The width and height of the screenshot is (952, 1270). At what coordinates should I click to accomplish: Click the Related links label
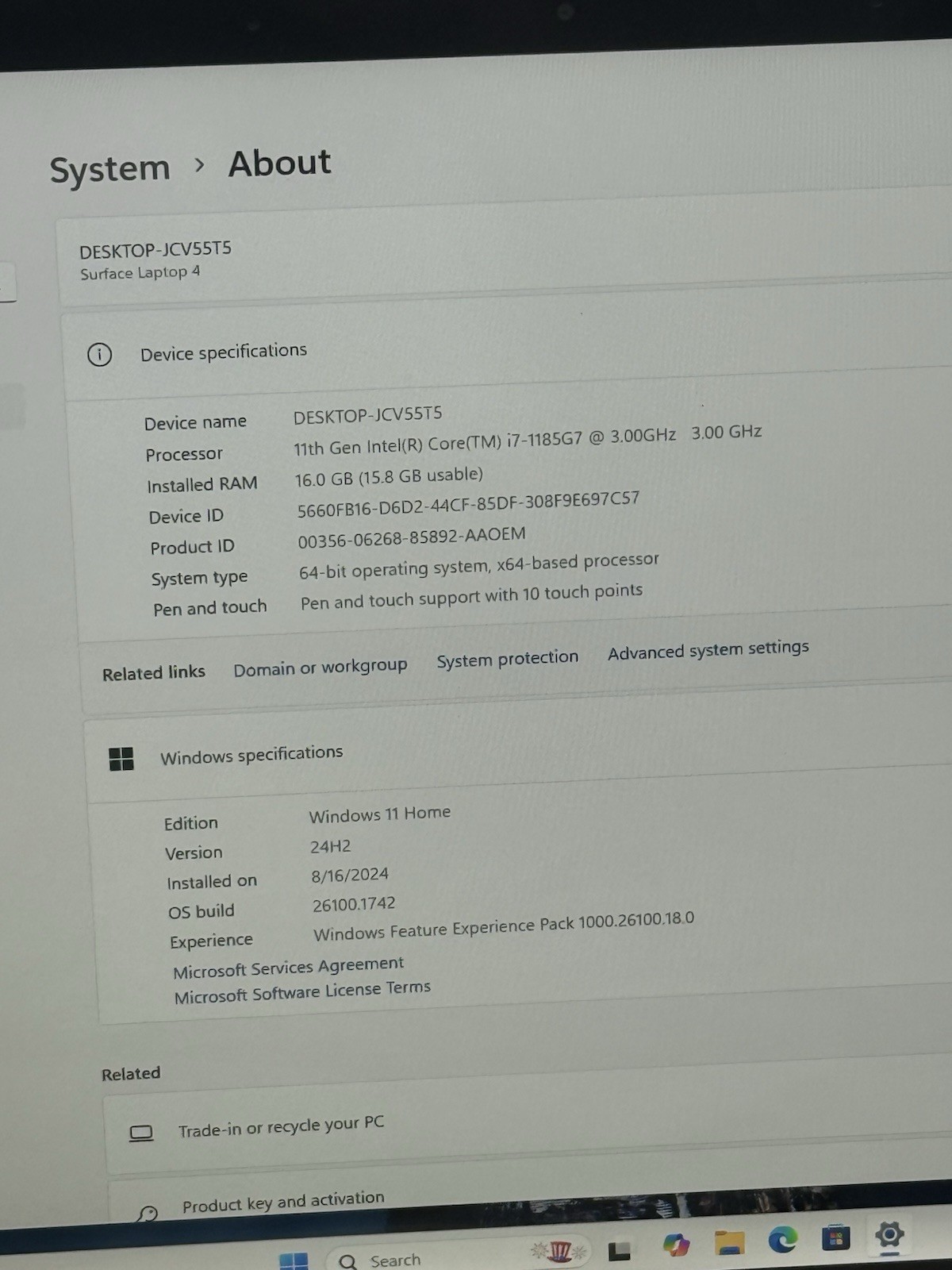coord(154,673)
